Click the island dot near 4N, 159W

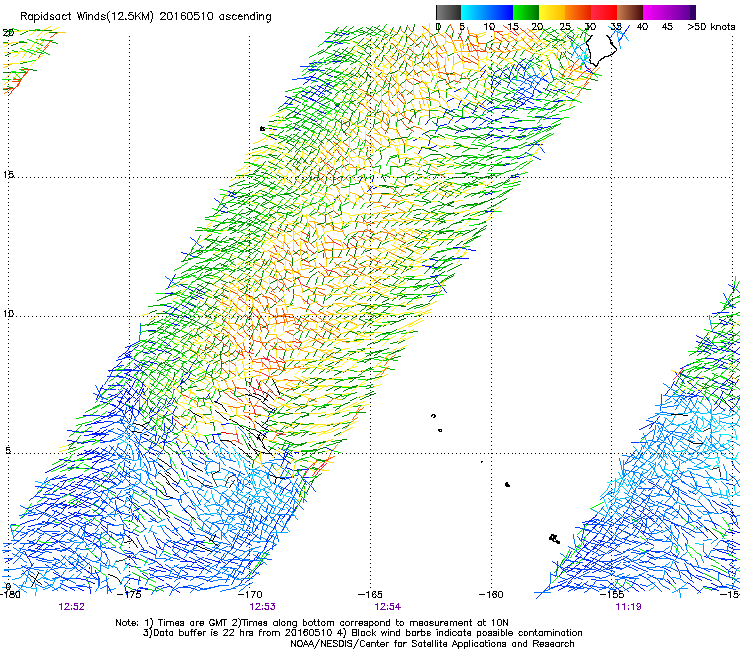pyautogui.click(x=507, y=484)
